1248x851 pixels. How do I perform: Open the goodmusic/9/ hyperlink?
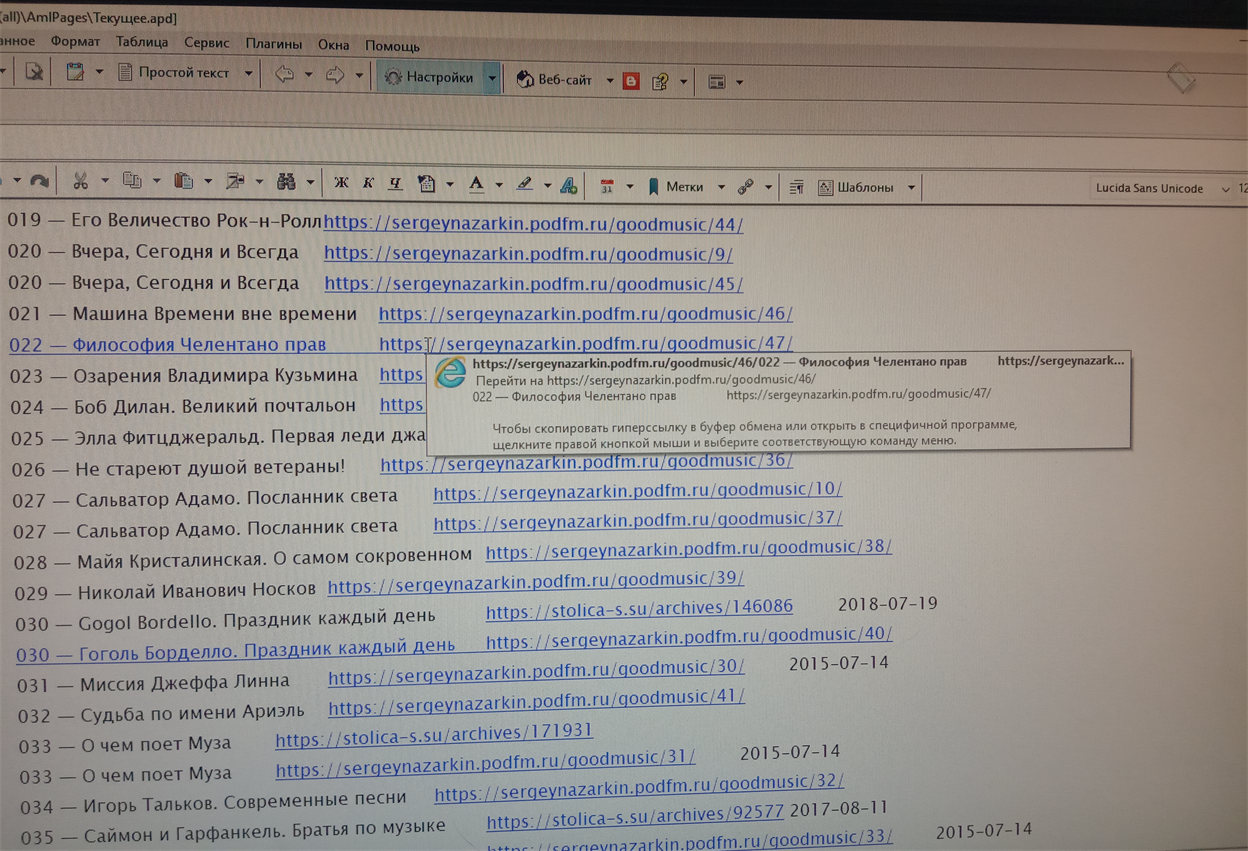528,254
